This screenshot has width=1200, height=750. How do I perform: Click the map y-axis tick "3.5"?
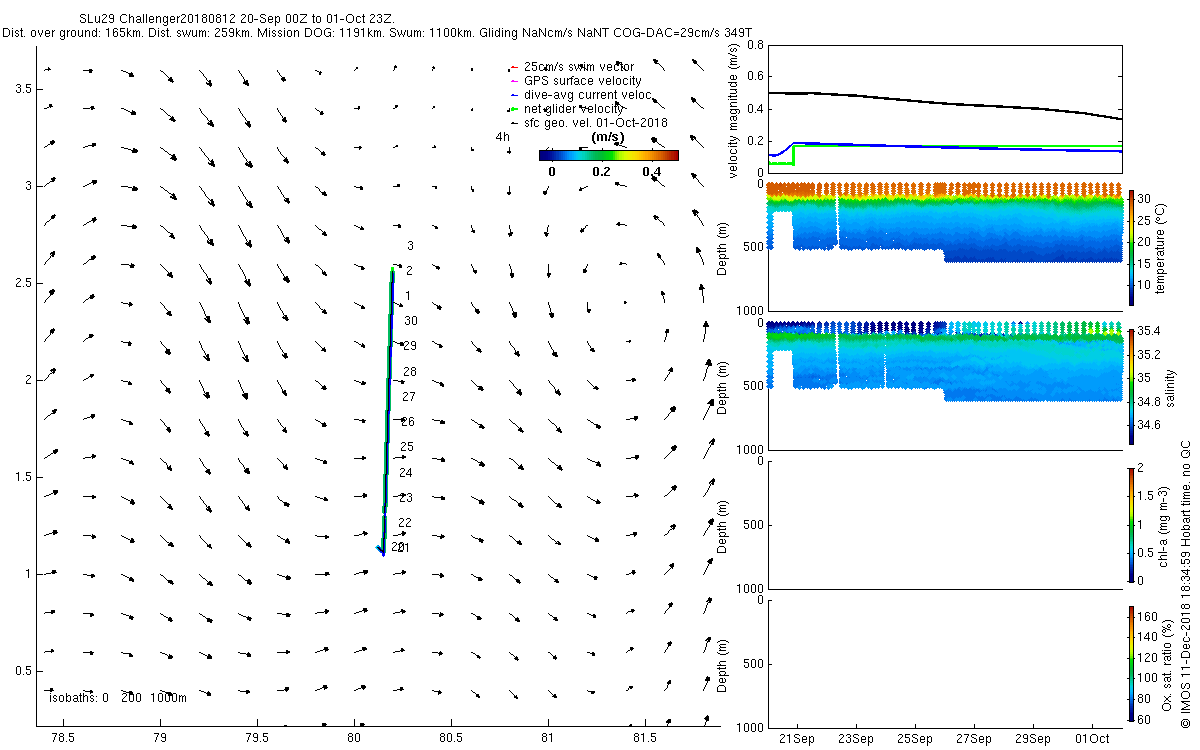tap(25, 89)
